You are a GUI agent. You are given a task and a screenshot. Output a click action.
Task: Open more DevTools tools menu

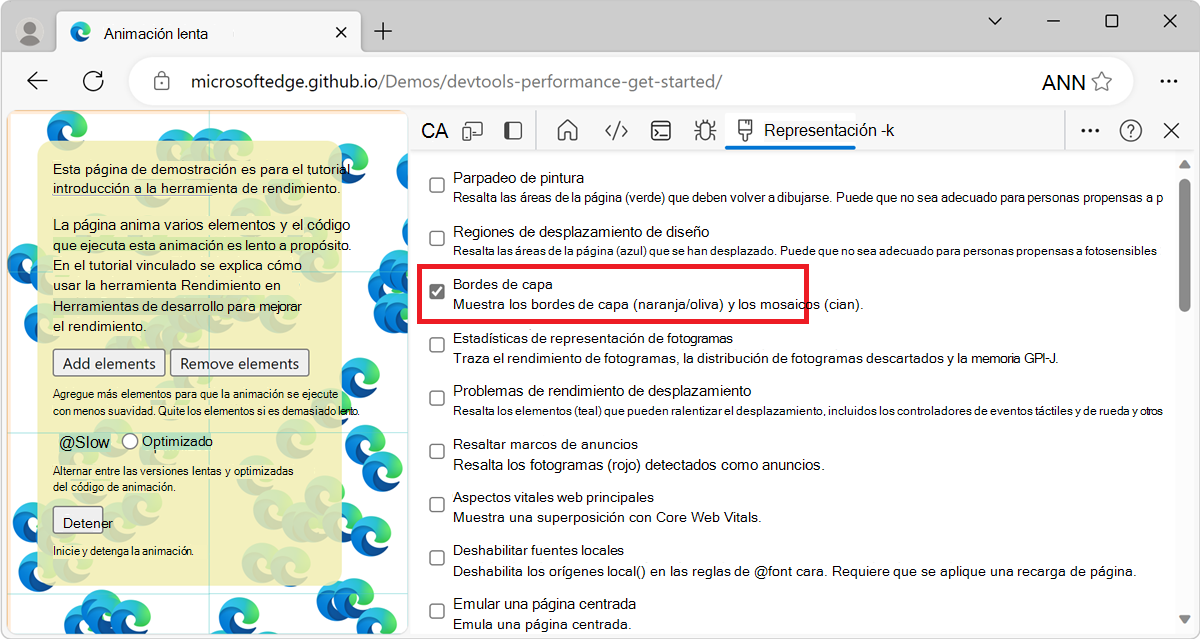coord(1091,130)
